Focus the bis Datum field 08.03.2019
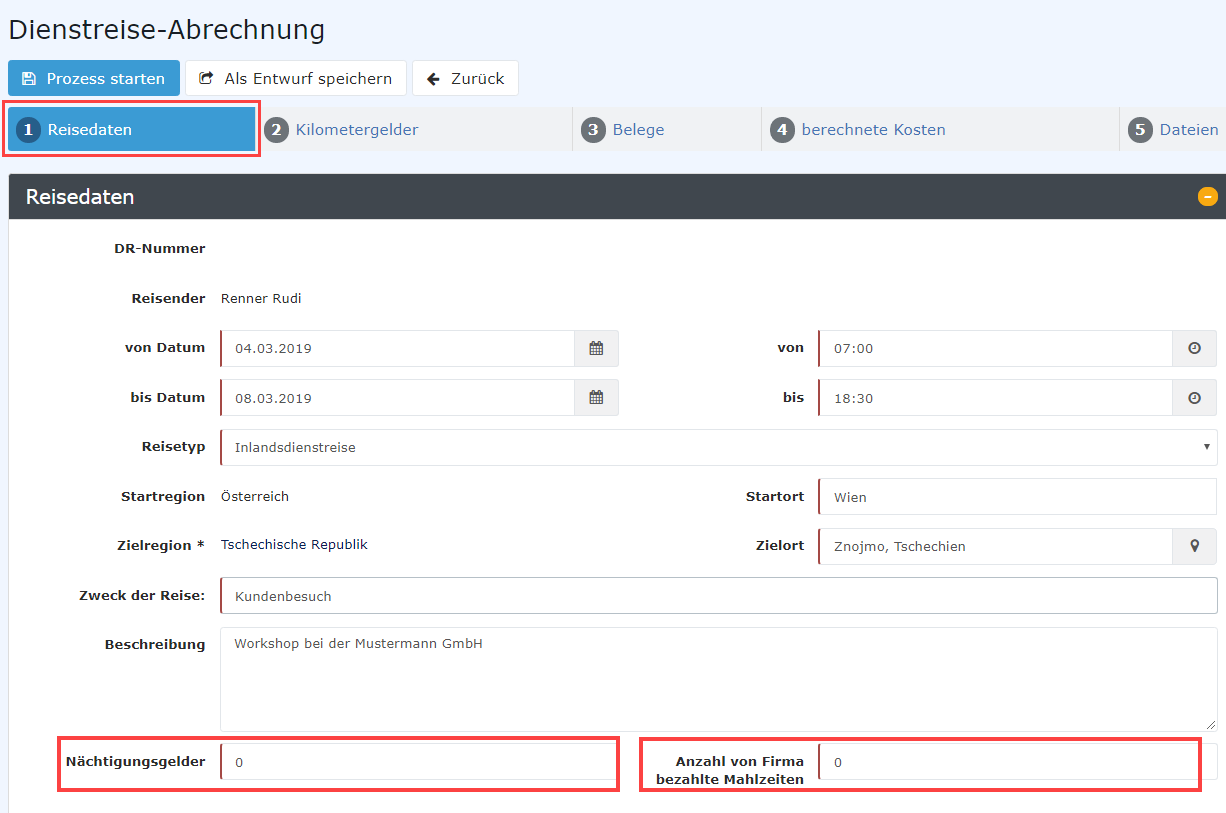The height and width of the screenshot is (813, 1226). (397, 397)
